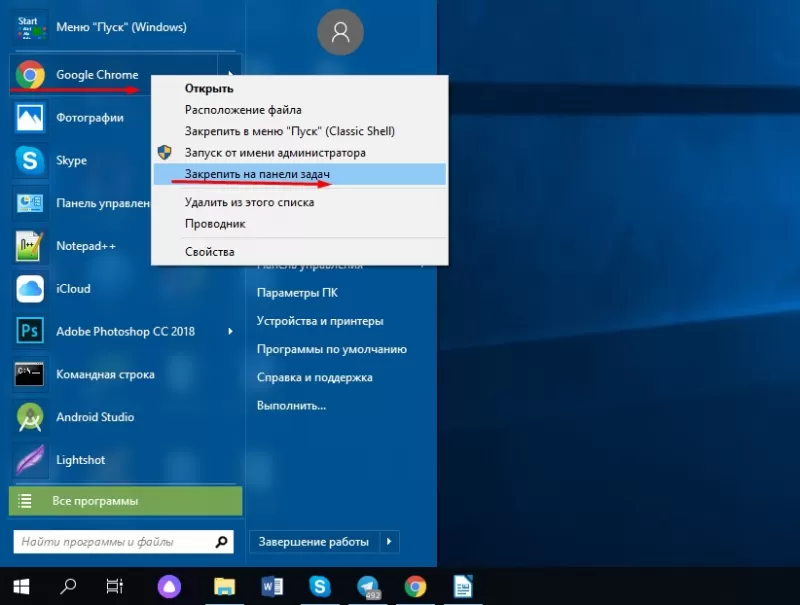Image resolution: width=800 pixels, height=605 pixels.
Task: Open Свойства in the context menu
Action: 299,251
